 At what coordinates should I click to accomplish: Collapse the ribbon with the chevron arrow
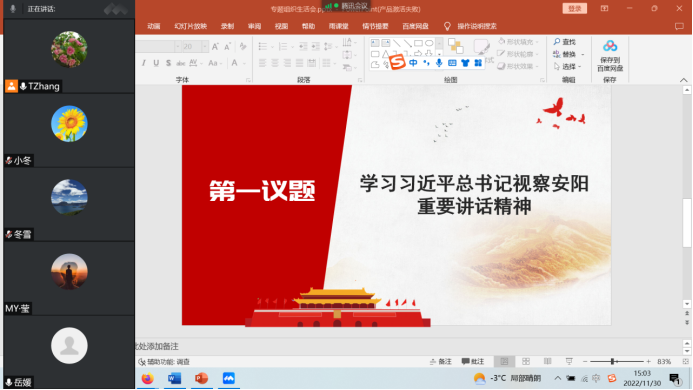(683, 80)
